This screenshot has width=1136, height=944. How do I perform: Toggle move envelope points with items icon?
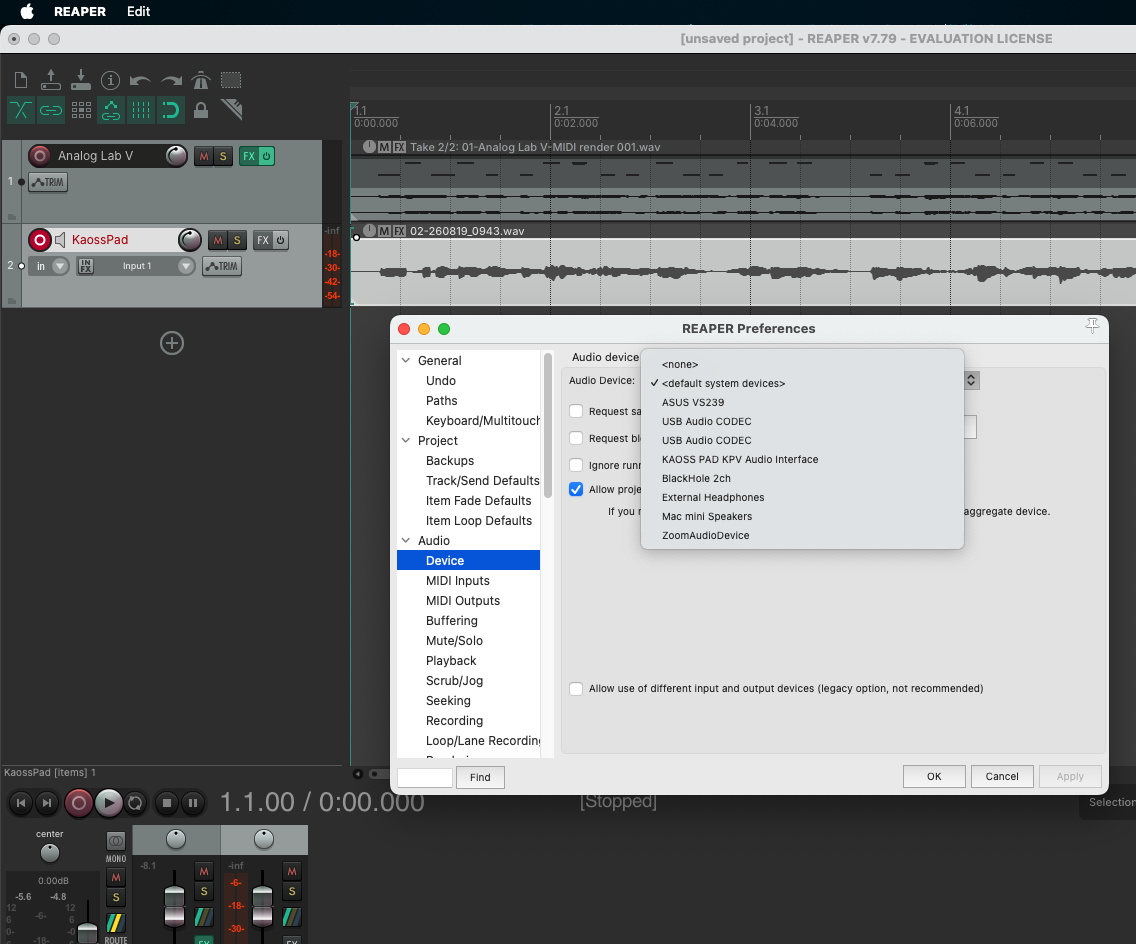click(x=111, y=110)
